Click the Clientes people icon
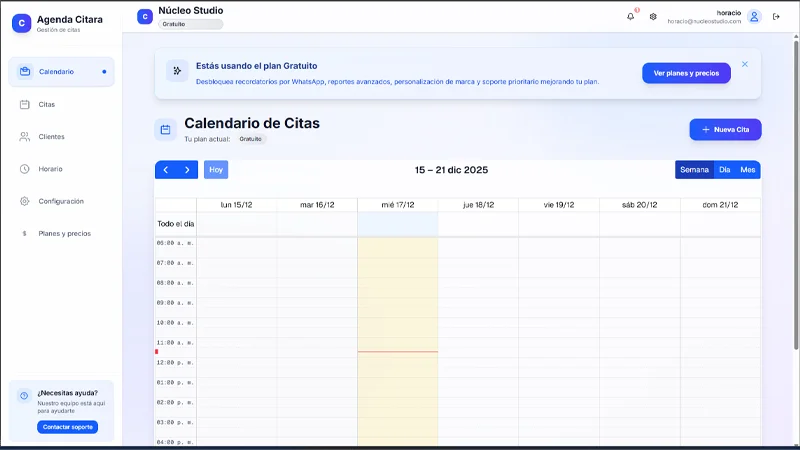Image resolution: width=800 pixels, height=450 pixels. click(24, 136)
